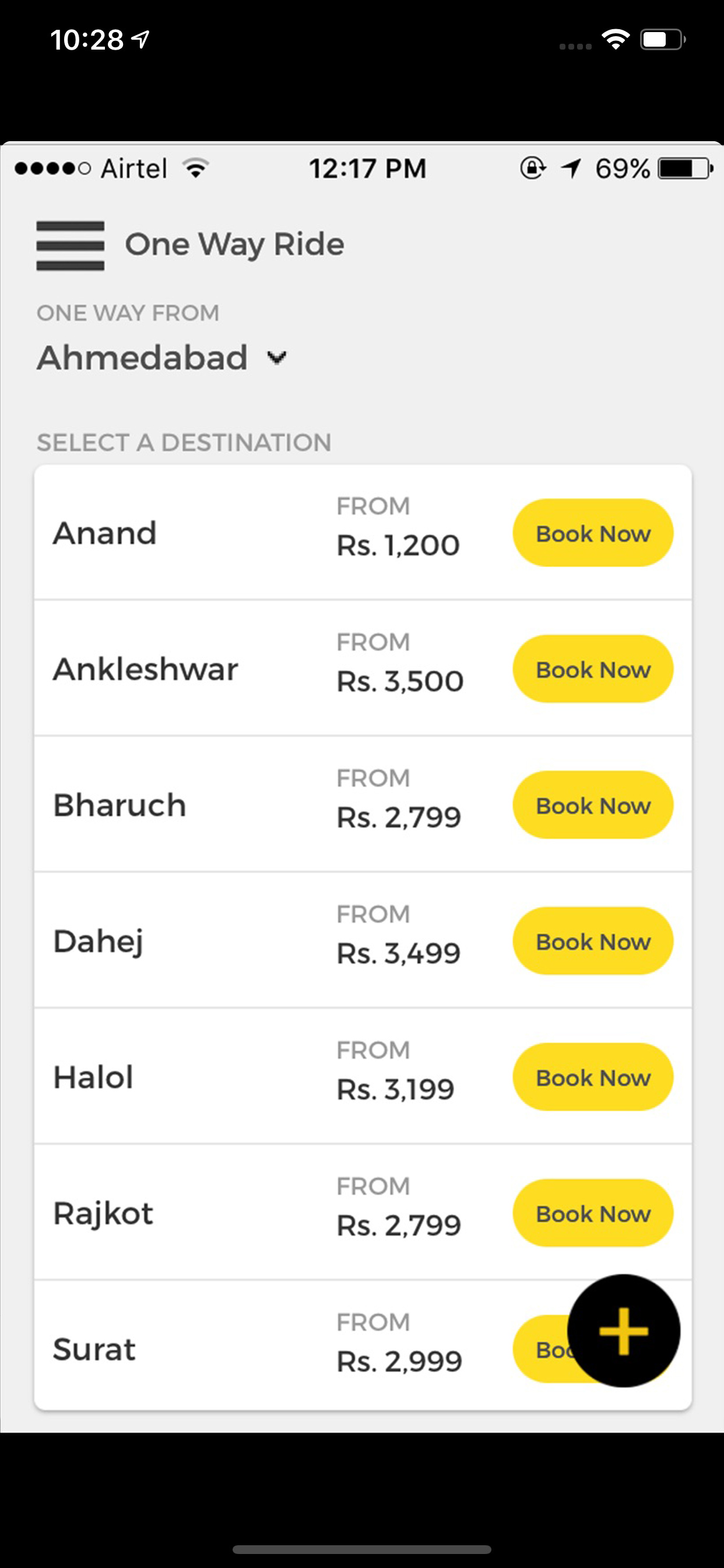
Task: Open the Ahmedabad origin city selector
Action: click(x=142, y=358)
